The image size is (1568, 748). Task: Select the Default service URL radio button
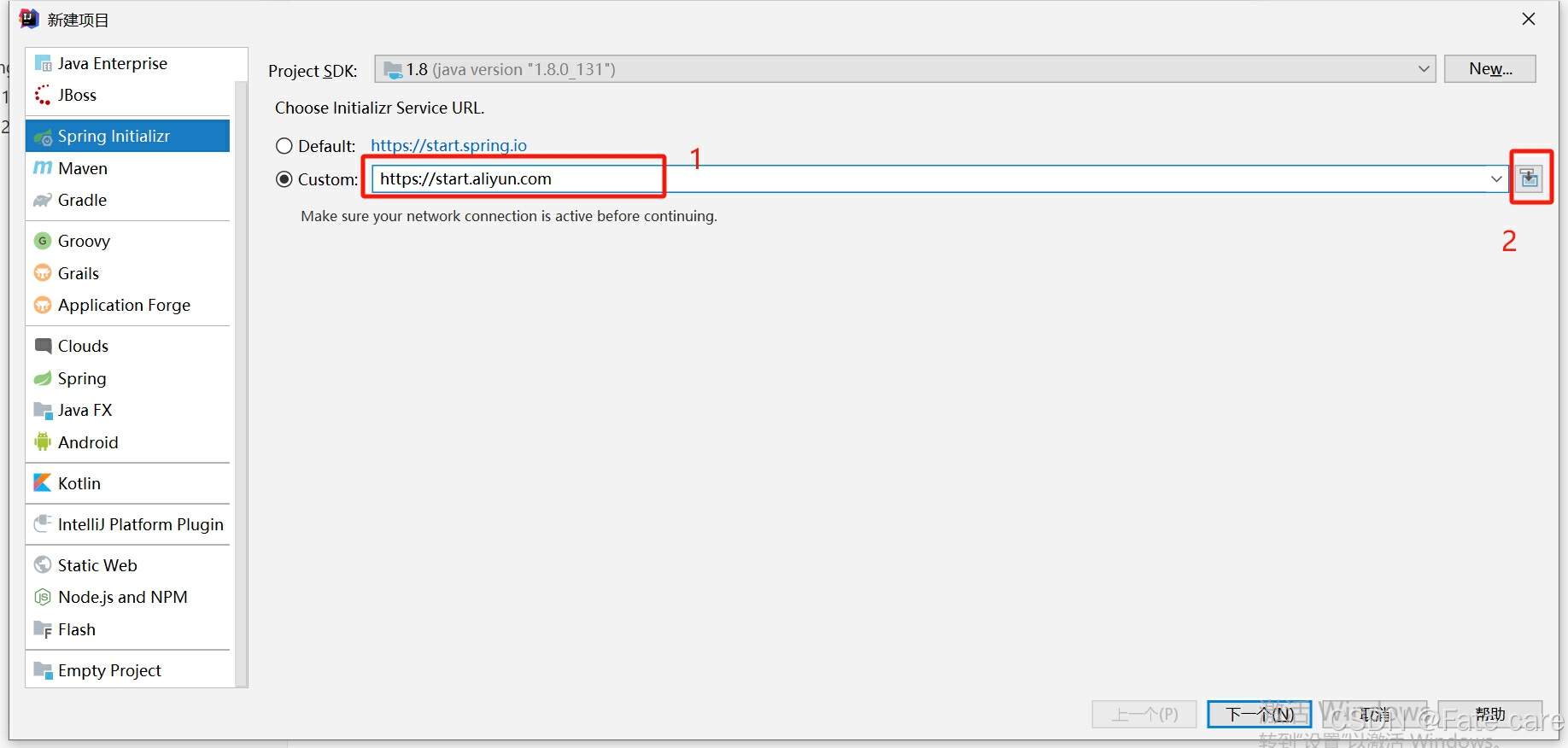284,146
